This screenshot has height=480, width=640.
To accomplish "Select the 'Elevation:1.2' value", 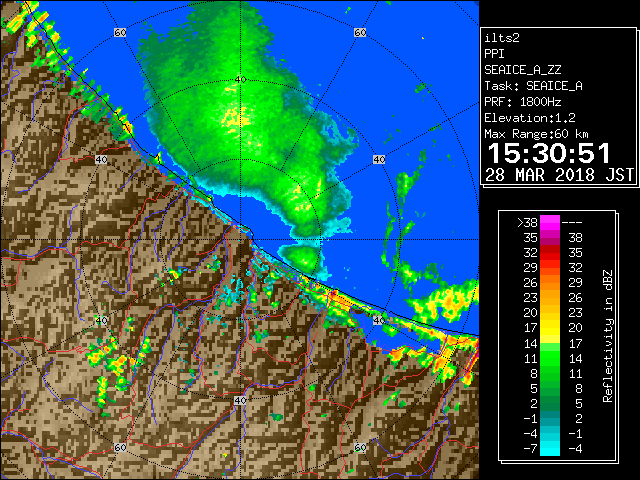I will (x=530, y=118).
